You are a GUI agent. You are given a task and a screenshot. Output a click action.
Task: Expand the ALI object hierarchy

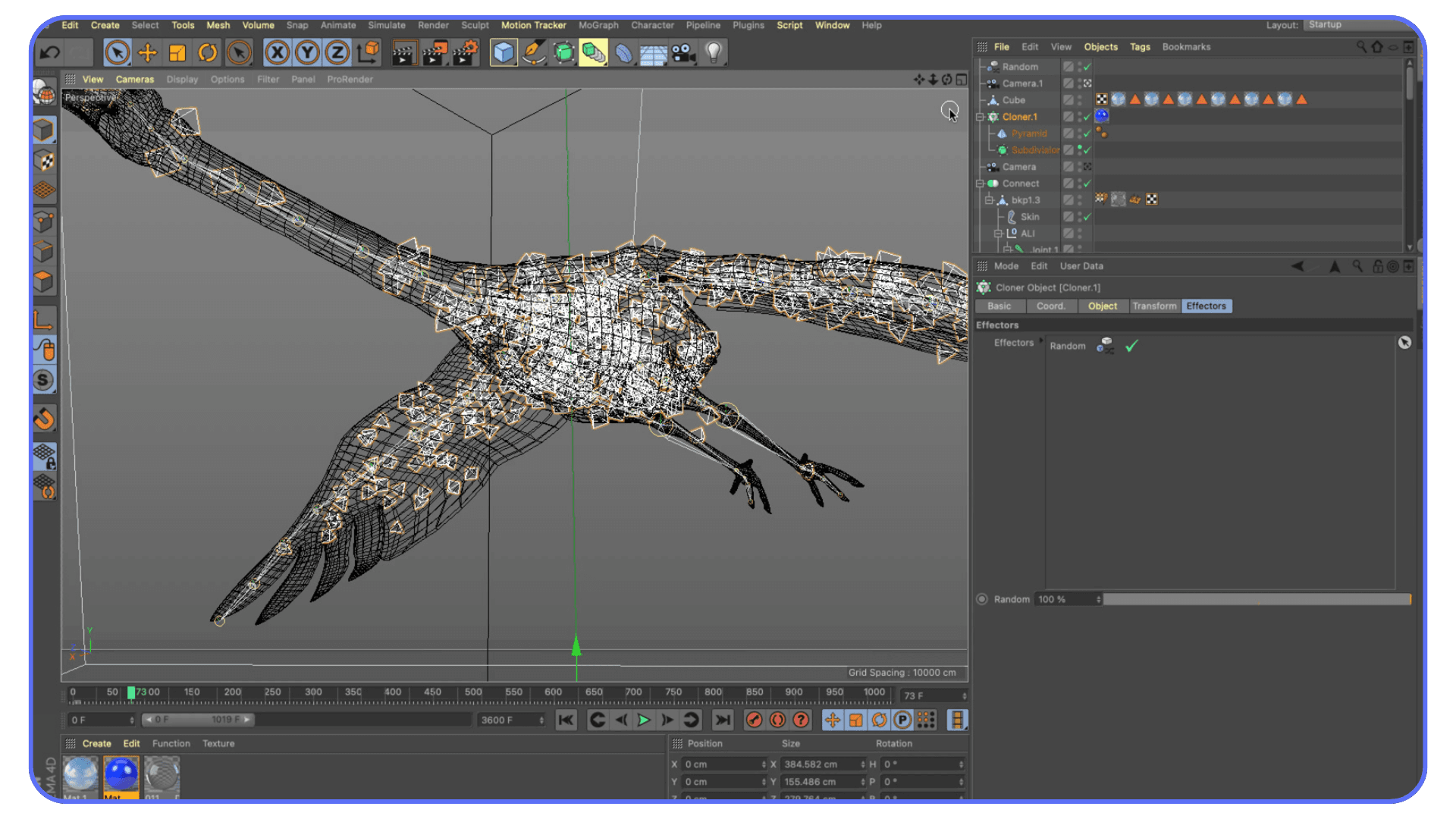point(999,233)
